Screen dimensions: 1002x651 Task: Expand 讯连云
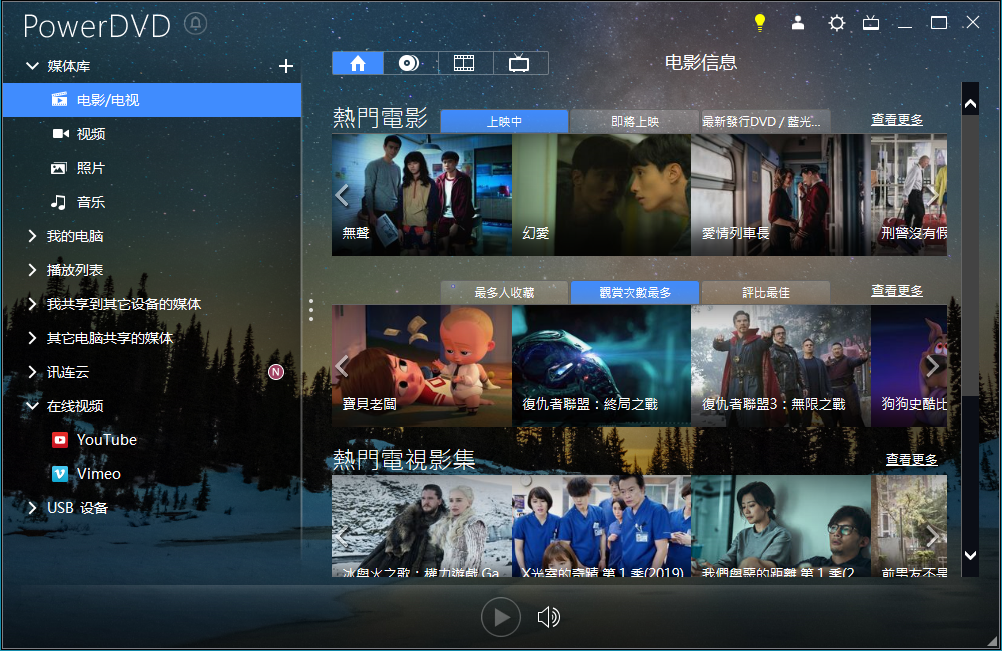click(x=32, y=372)
